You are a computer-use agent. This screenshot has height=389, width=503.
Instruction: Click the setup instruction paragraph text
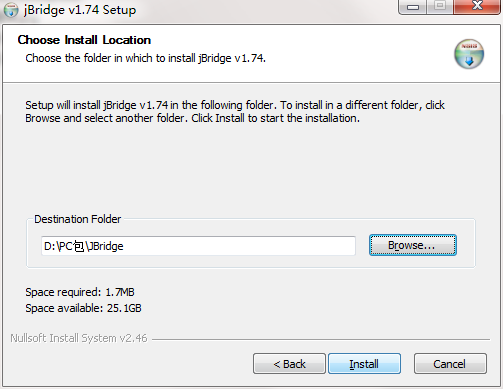235,112
